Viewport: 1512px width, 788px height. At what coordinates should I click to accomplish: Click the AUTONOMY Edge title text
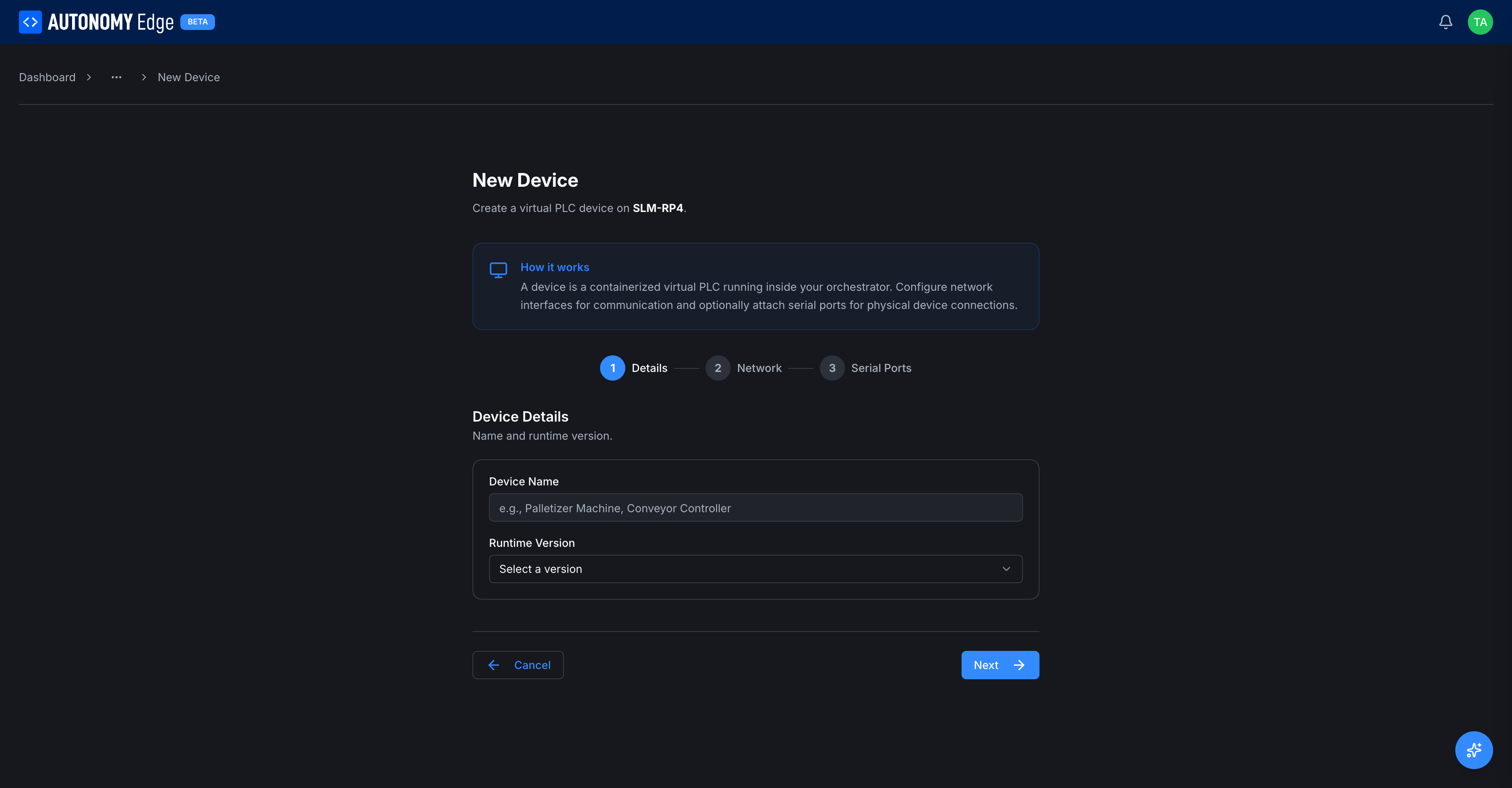pyautogui.click(x=110, y=22)
